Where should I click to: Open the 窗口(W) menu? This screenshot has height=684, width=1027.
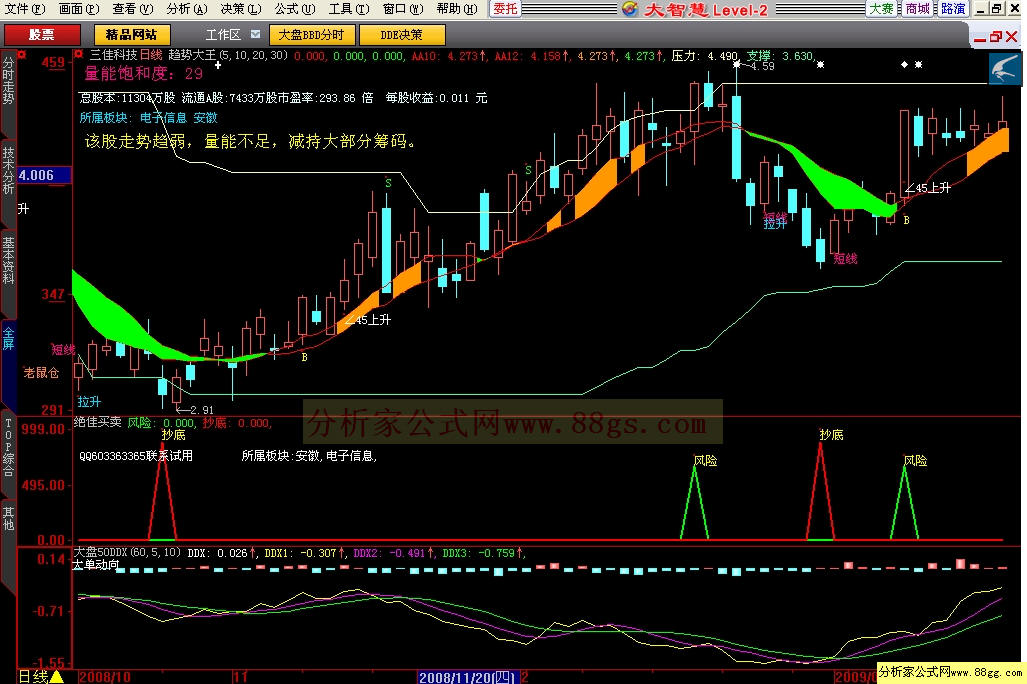[x=402, y=9]
